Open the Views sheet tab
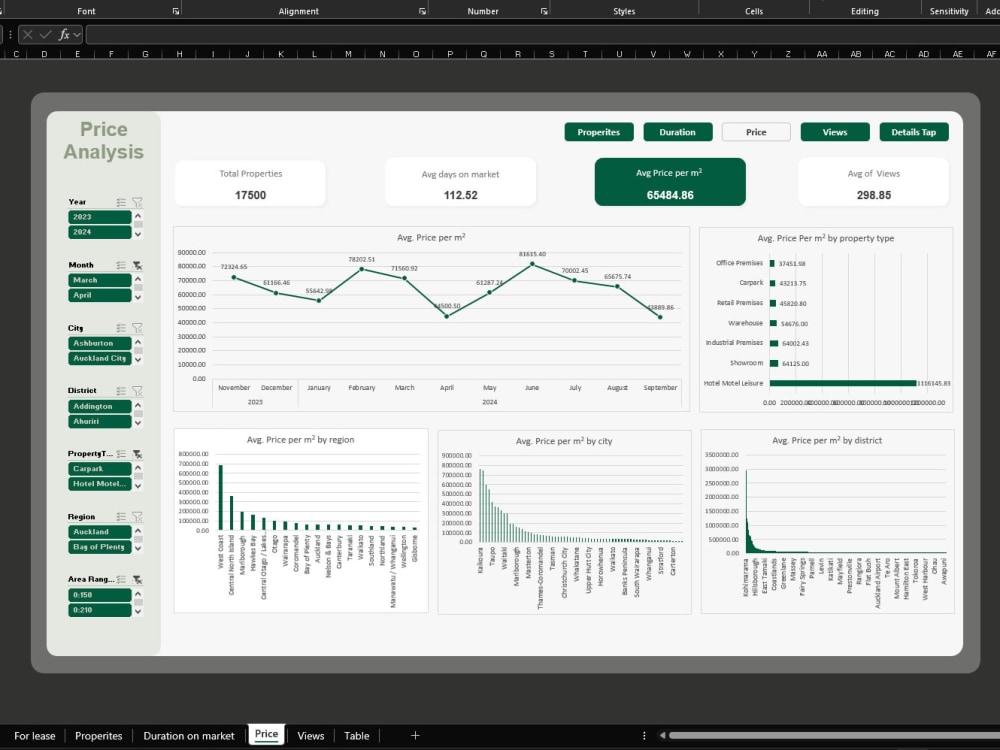The width and height of the screenshot is (1000, 750). tap(311, 735)
